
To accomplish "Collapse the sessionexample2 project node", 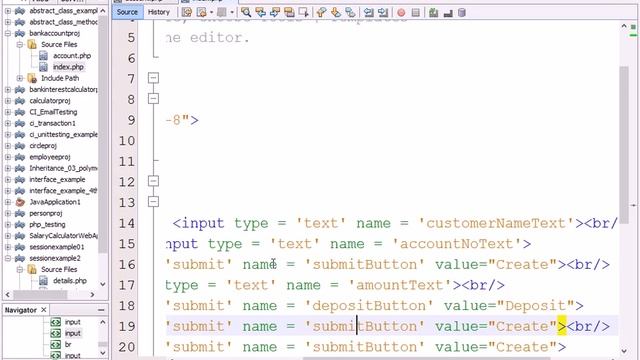I will point(8,258).
